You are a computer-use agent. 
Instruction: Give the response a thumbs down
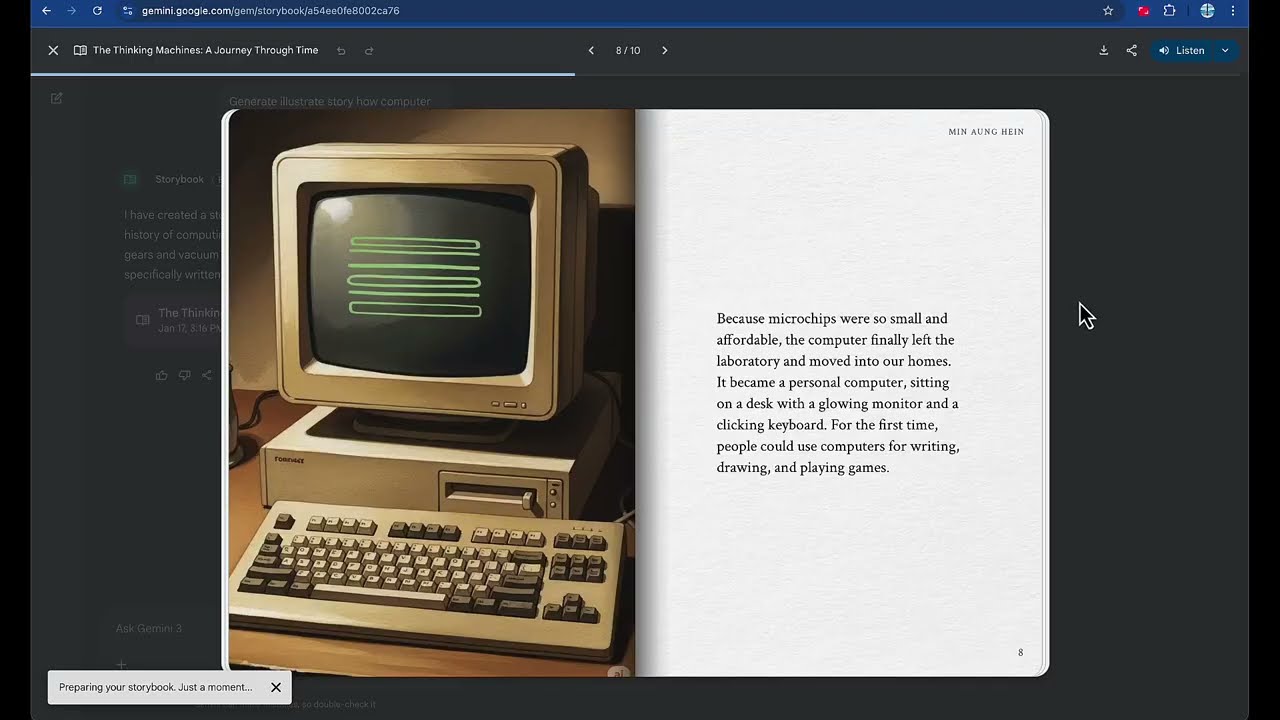[x=184, y=375]
